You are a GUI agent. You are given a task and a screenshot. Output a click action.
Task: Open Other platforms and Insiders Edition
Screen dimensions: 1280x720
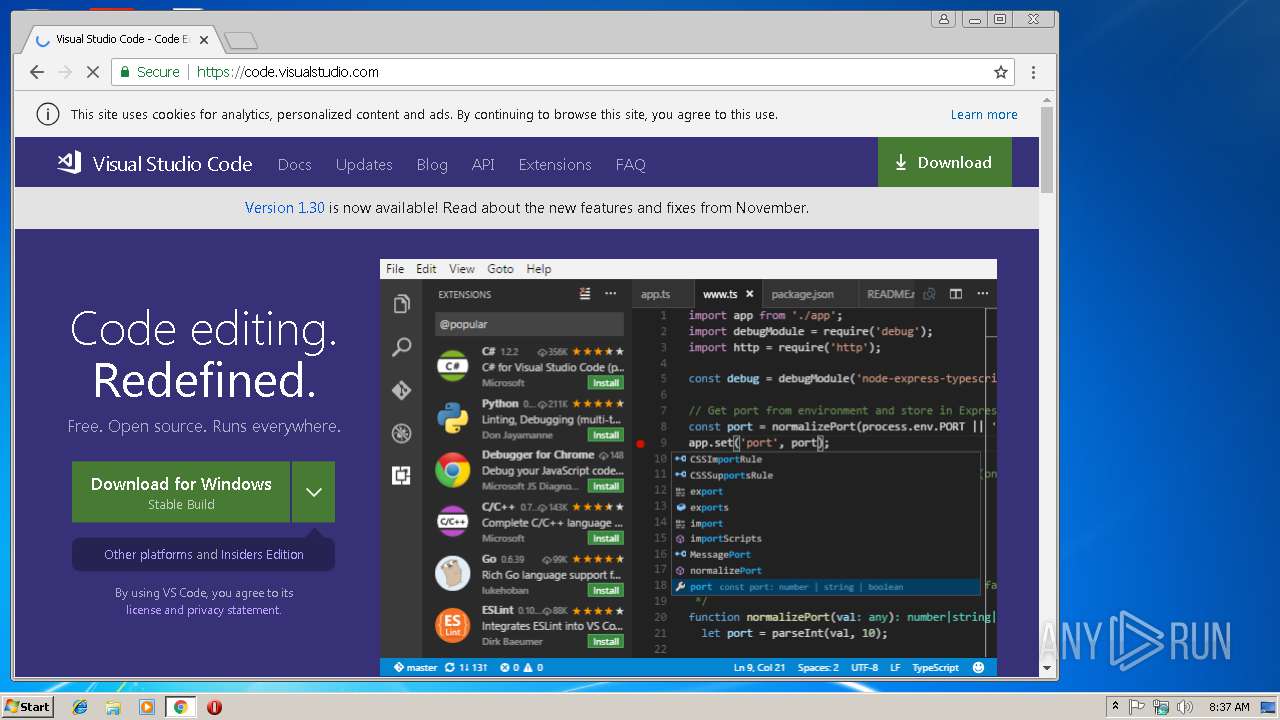204,554
